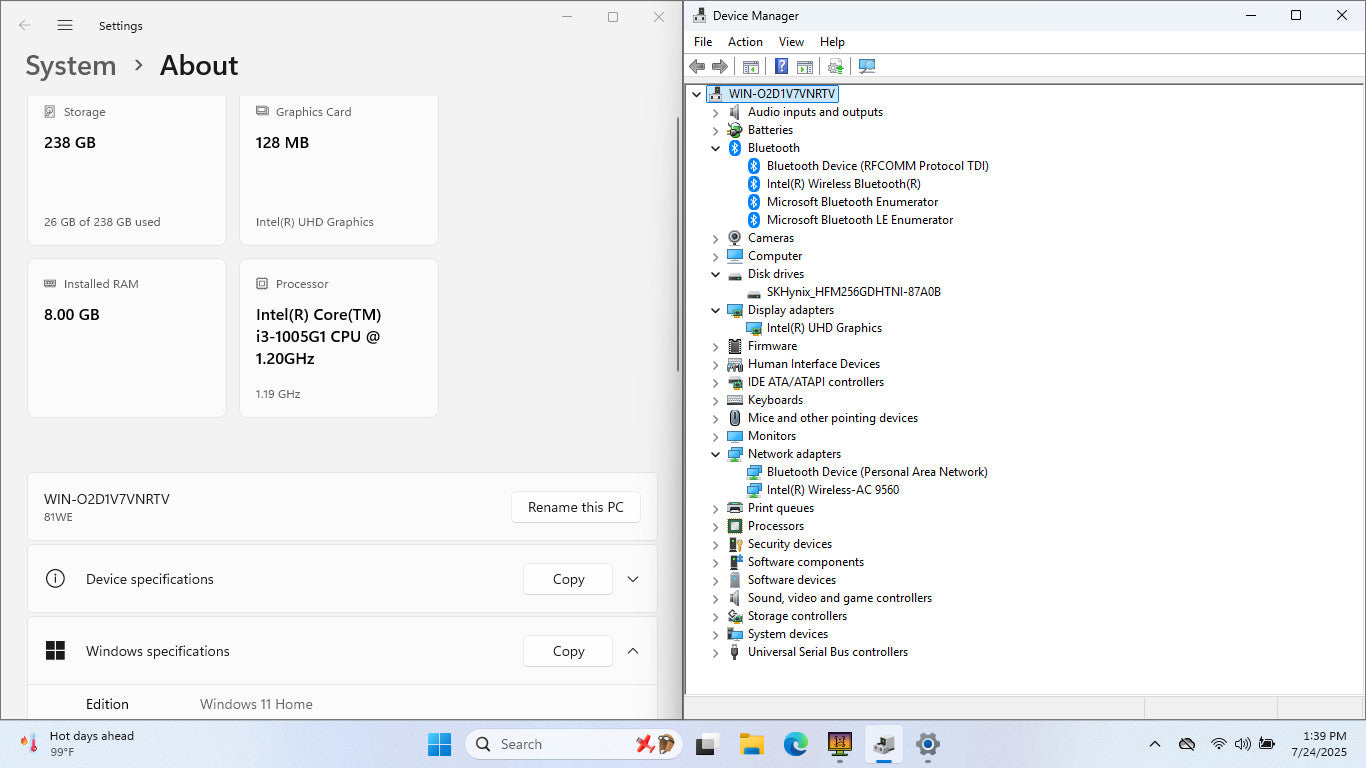Select the Batteries category icon
This screenshot has width=1366, height=768.
point(735,130)
